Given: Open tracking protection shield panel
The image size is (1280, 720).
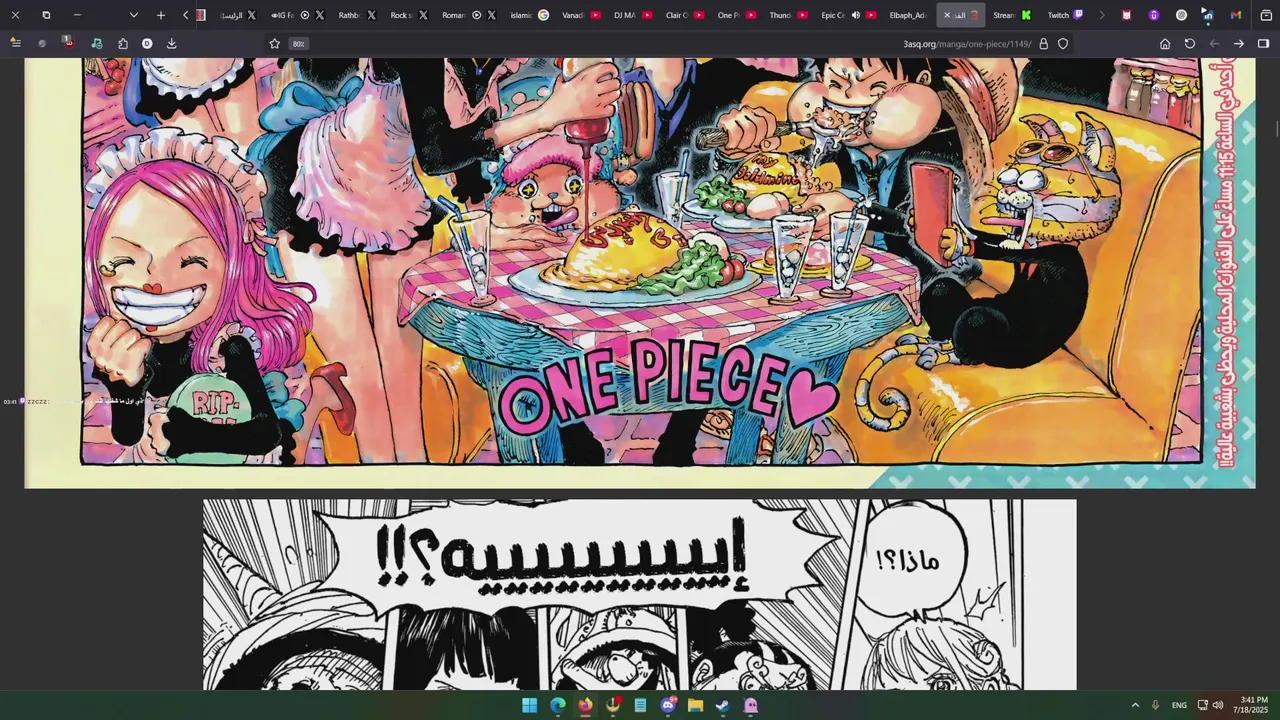Looking at the screenshot, I should (1063, 44).
